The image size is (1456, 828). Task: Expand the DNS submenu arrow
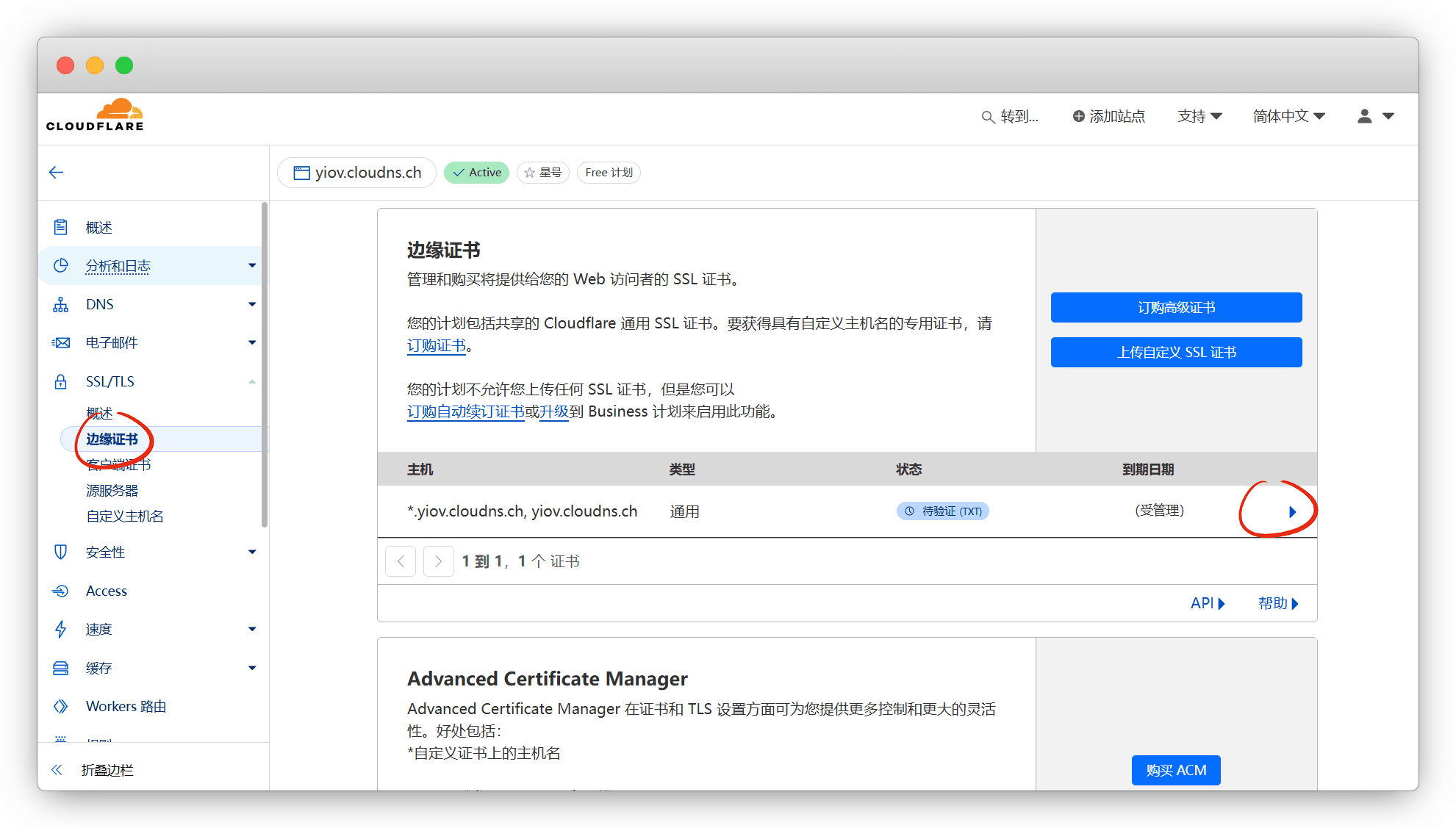point(252,304)
